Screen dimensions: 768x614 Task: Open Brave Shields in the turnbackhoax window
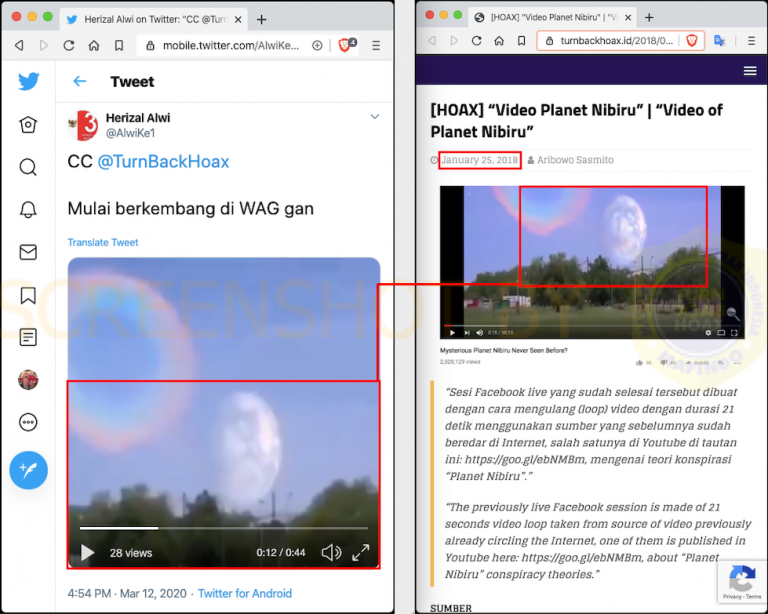tap(692, 41)
